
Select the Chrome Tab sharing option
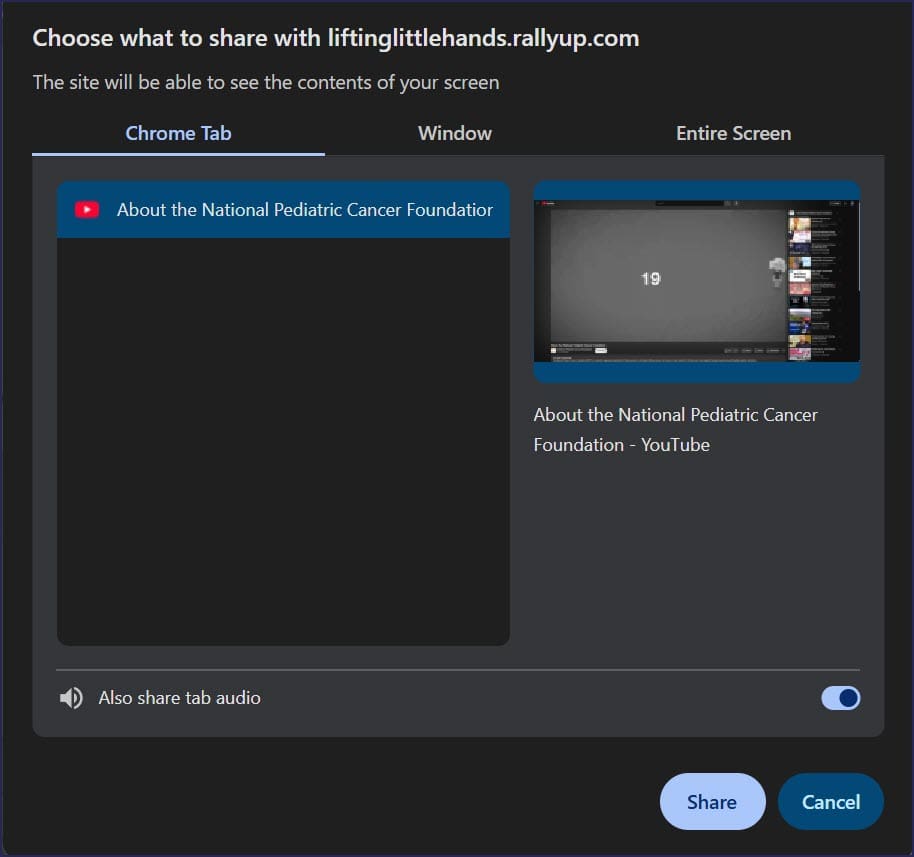(178, 132)
